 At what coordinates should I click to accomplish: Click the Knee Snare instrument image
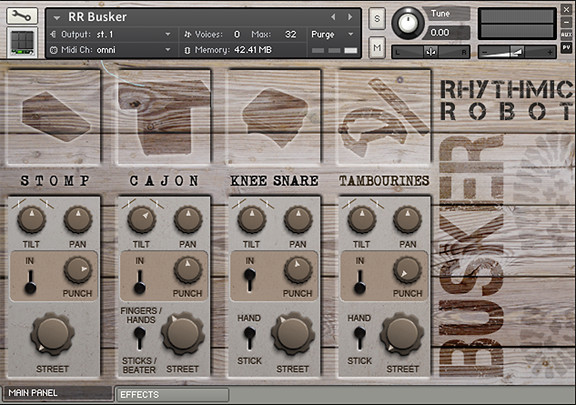(274, 117)
